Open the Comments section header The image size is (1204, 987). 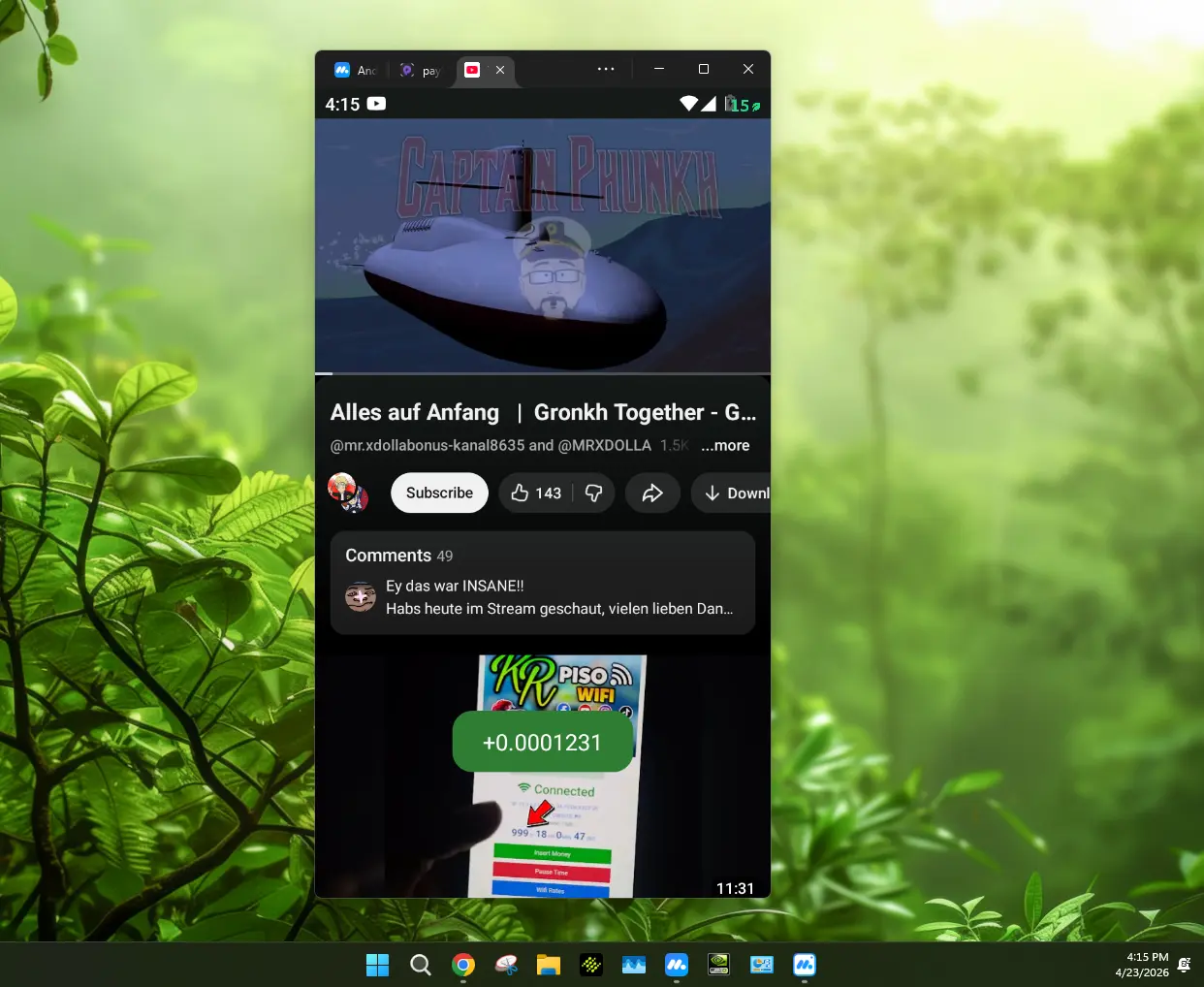coord(399,556)
